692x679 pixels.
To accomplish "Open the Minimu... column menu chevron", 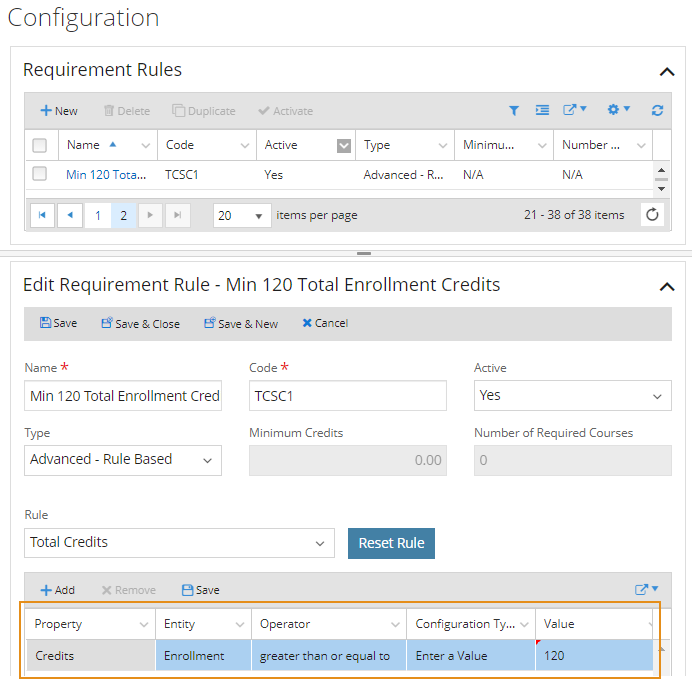I will pyautogui.click(x=542, y=146).
